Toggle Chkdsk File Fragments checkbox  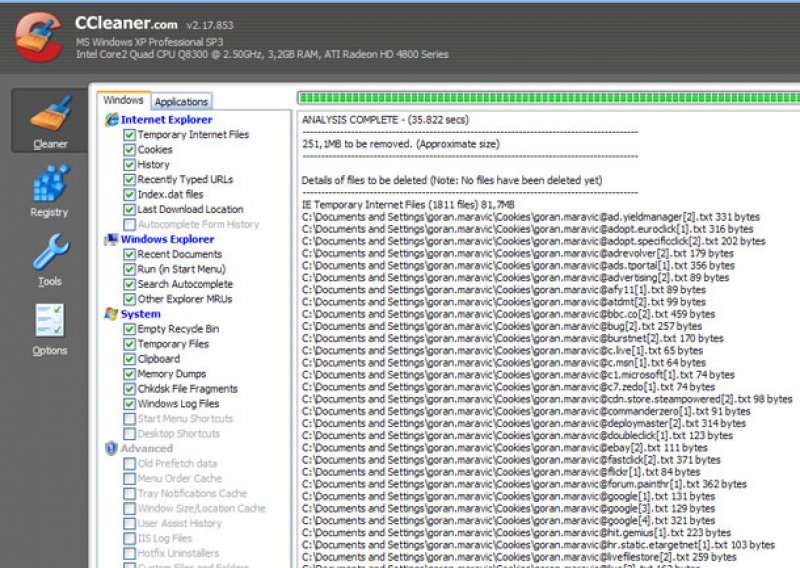tap(130, 389)
